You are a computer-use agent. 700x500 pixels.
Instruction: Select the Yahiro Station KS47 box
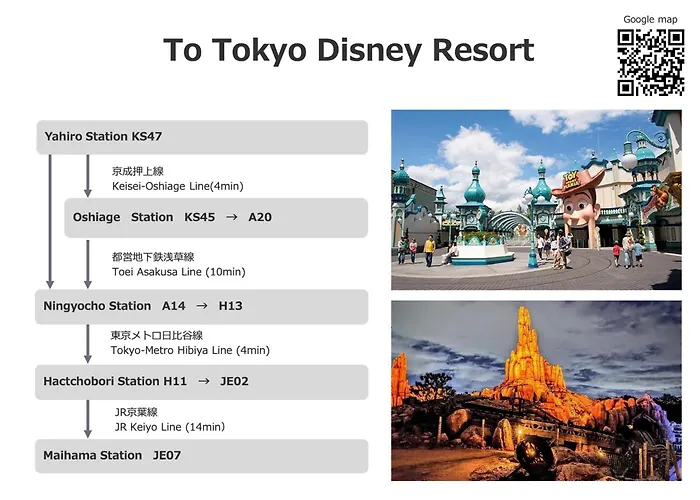click(x=202, y=137)
